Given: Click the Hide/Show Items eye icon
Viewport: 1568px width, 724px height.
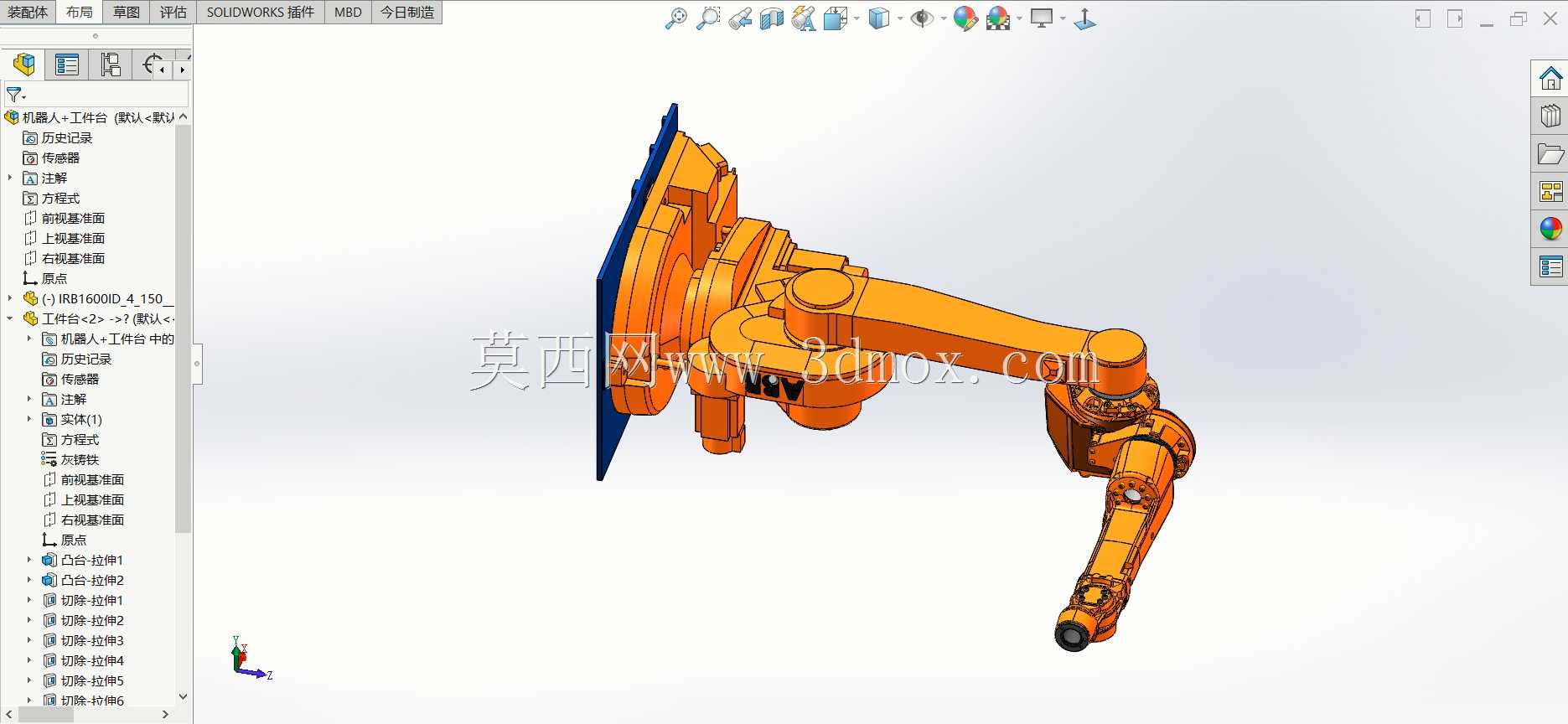Looking at the screenshot, I should (x=922, y=18).
